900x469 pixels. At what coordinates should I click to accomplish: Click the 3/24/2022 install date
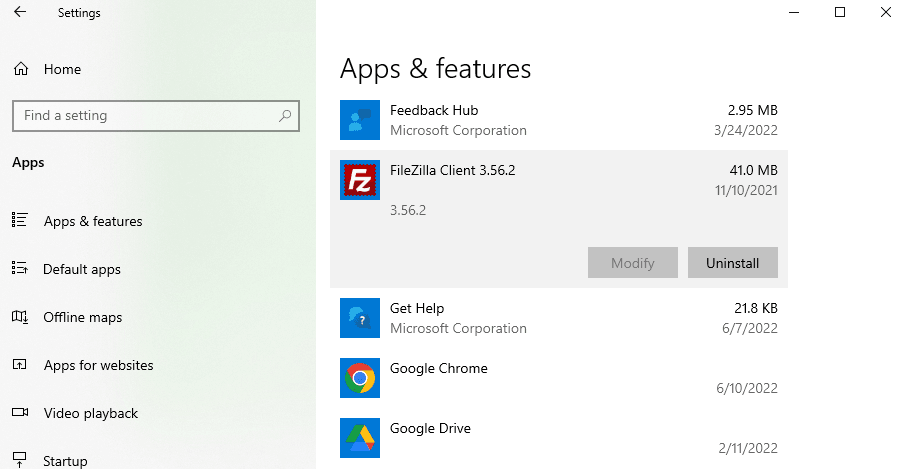point(746,130)
